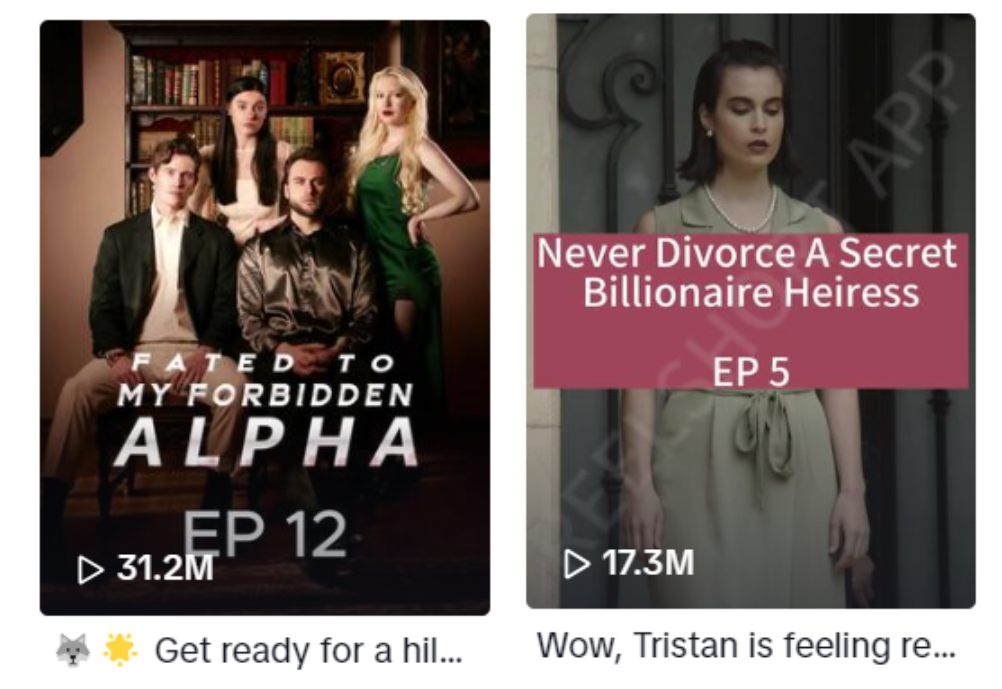
Task: Open the Fated To My Forbidden Alpha video
Action: click(265, 318)
